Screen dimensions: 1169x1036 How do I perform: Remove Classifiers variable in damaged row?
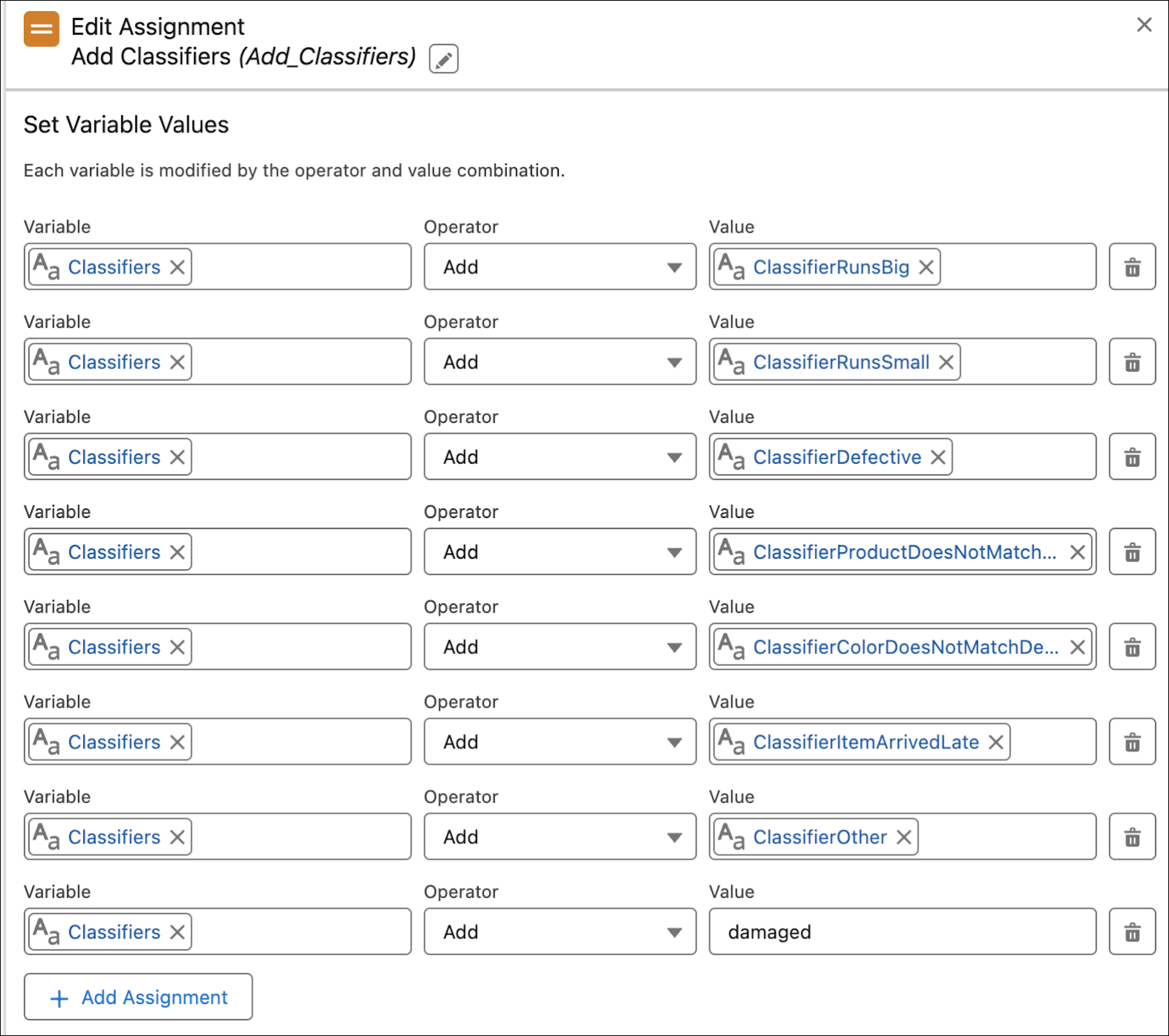click(x=177, y=932)
